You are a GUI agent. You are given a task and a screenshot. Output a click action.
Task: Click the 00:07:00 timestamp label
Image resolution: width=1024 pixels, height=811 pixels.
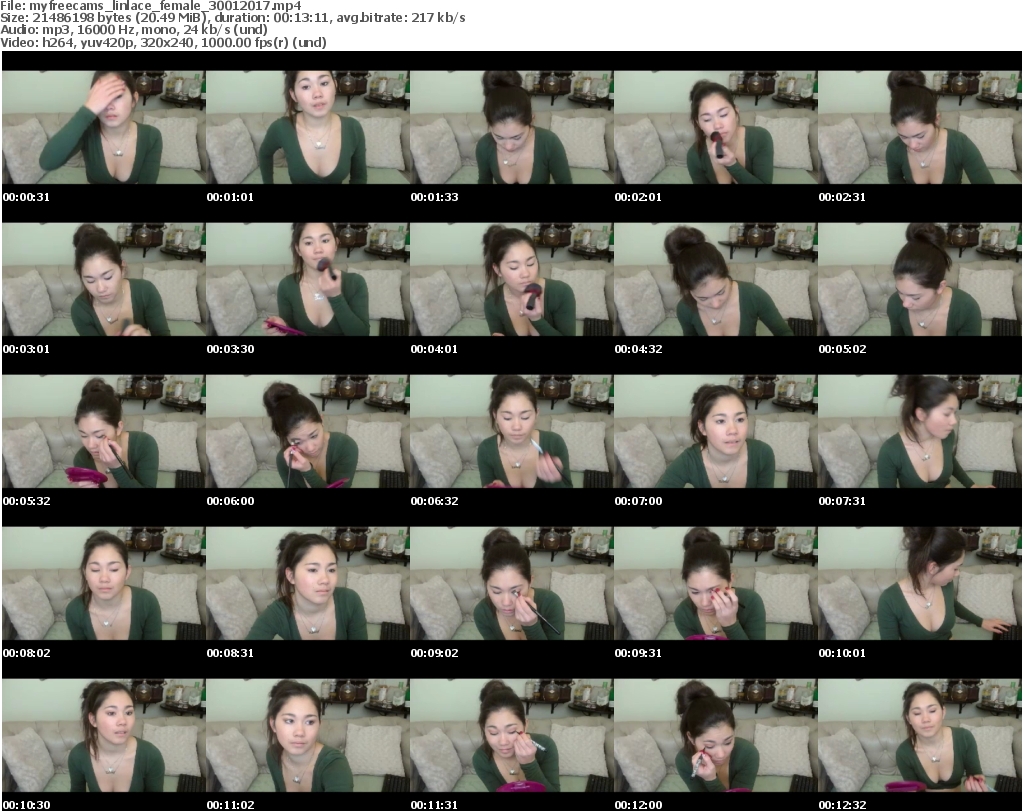(x=639, y=501)
